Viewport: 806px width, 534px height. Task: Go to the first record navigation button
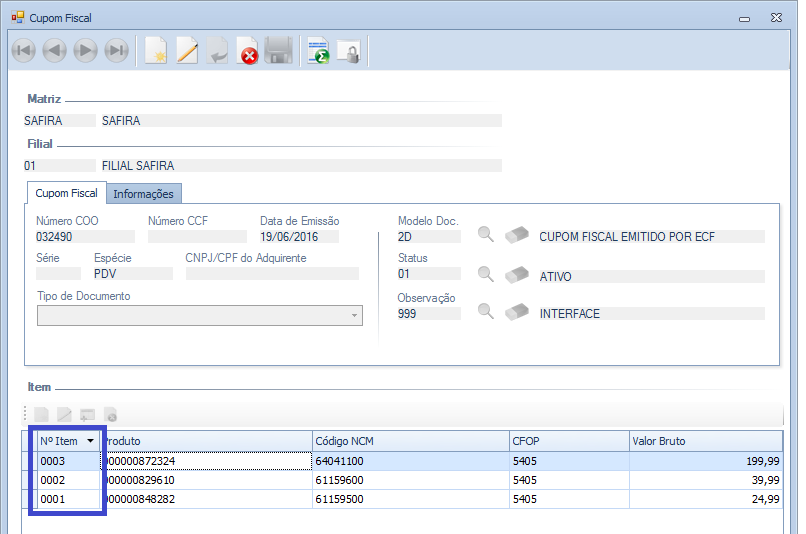pos(24,51)
